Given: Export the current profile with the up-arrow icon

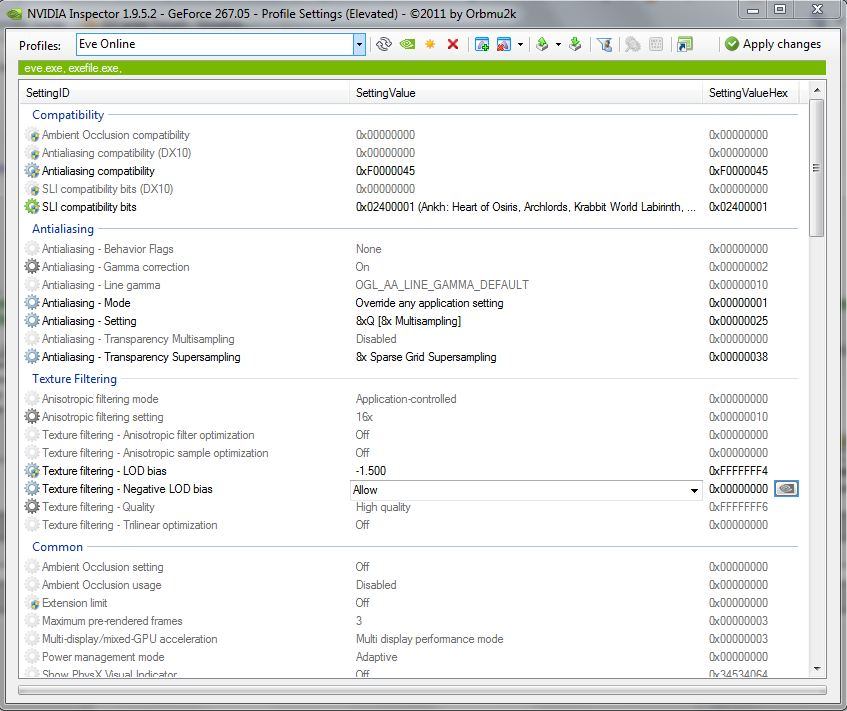Looking at the screenshot, I should pyautogui.click(x=542, y=44).
